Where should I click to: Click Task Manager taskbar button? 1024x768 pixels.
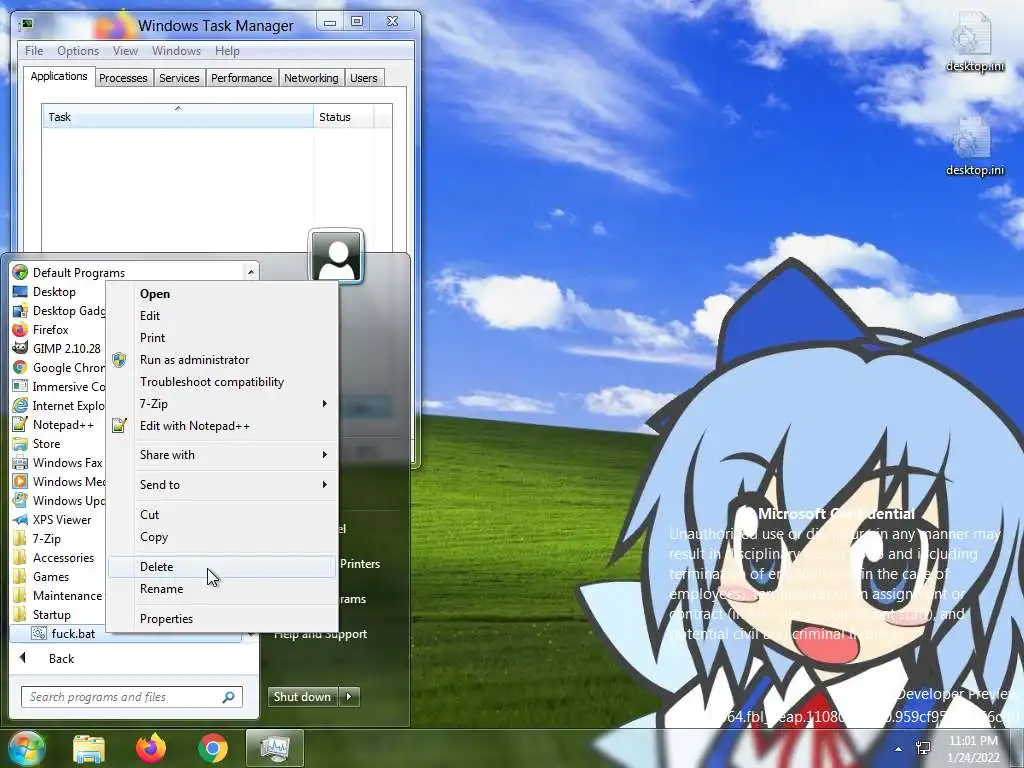tap(275, 748)
